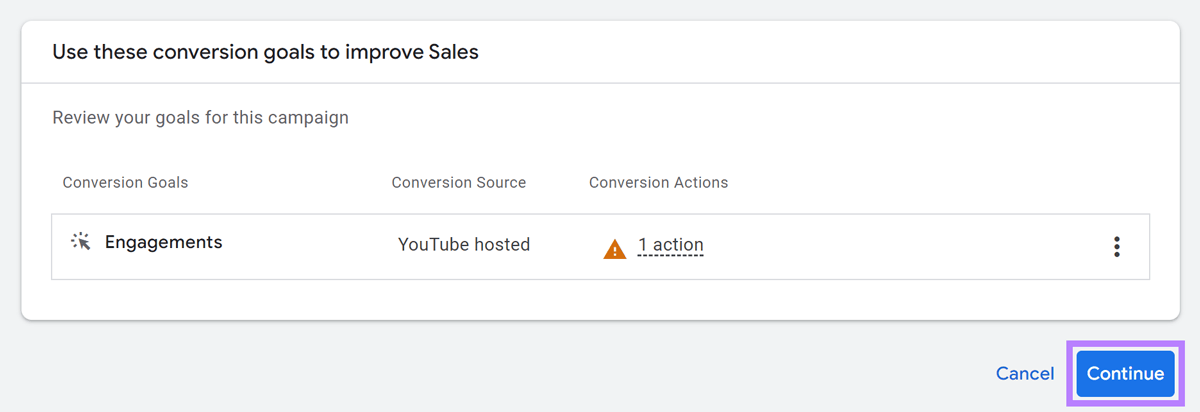Click the Conversion Source column header
The width and height of the screenshot is (1200, 412).
click(x=458, y=182)
